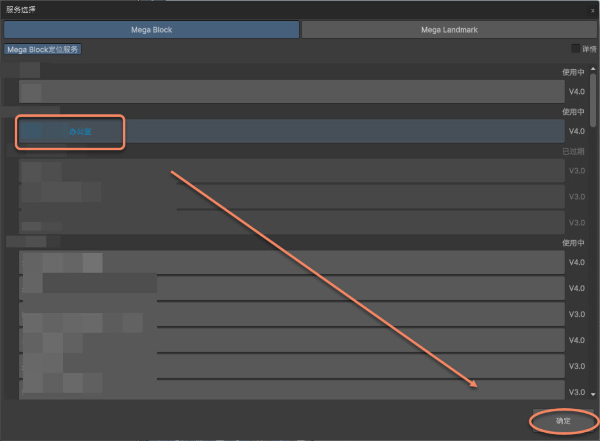Screen dimensions: 600x441
Task: Select first V3.0 row under 已过期
Action: point(290,170)
